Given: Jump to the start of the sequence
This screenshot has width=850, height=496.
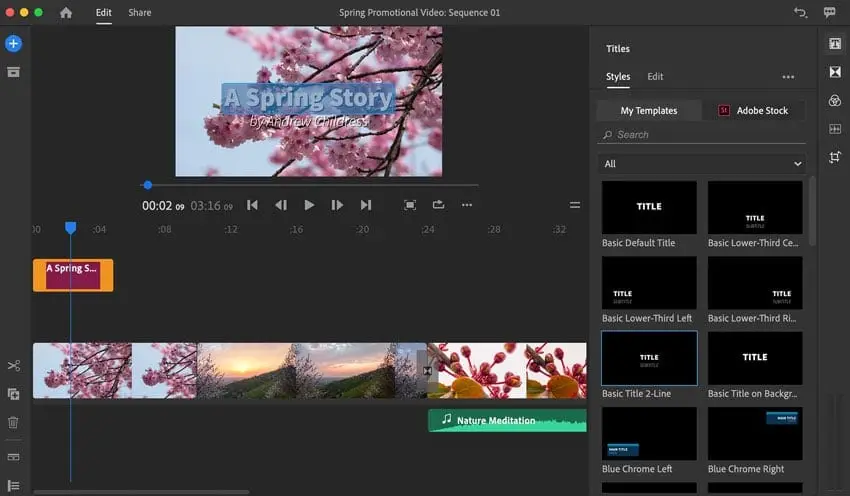Looking at the screenshot, I should click(x=253, y=205).
